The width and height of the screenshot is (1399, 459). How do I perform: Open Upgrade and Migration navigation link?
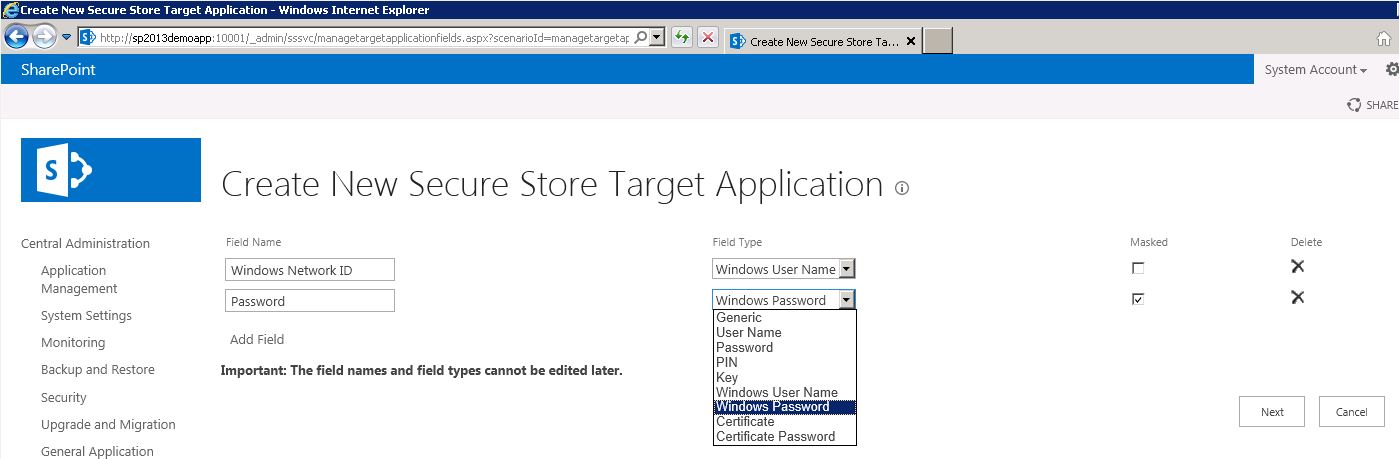click(108, 424)
